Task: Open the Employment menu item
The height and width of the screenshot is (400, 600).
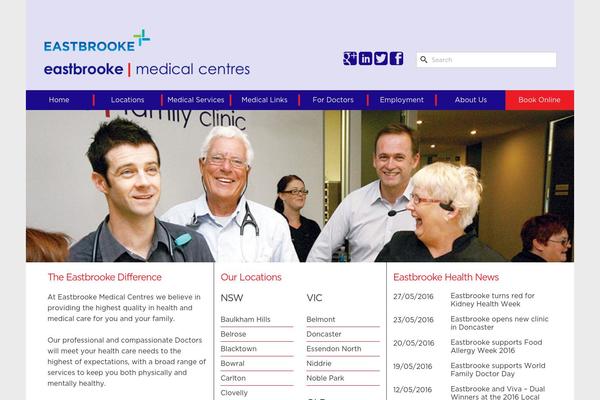Action: [x=402, y=100]
